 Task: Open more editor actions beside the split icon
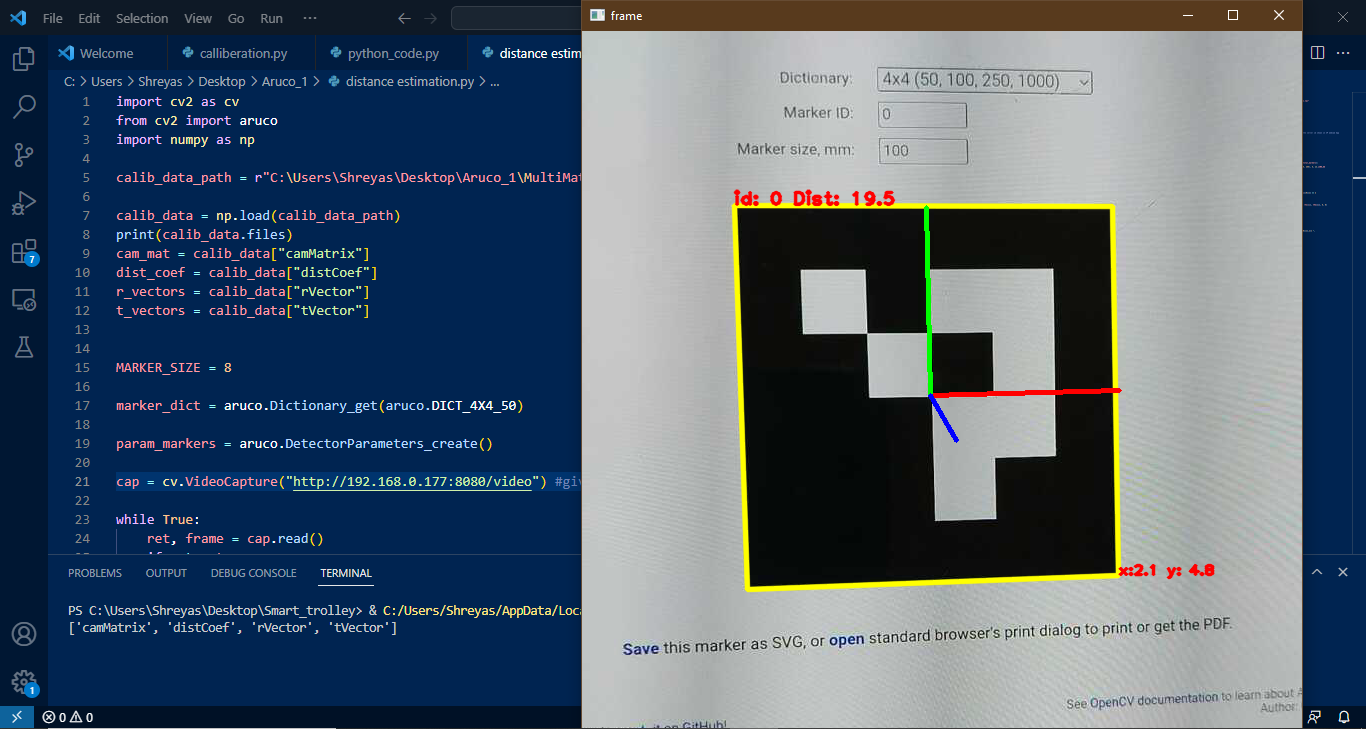click(x=1345, y=53)
